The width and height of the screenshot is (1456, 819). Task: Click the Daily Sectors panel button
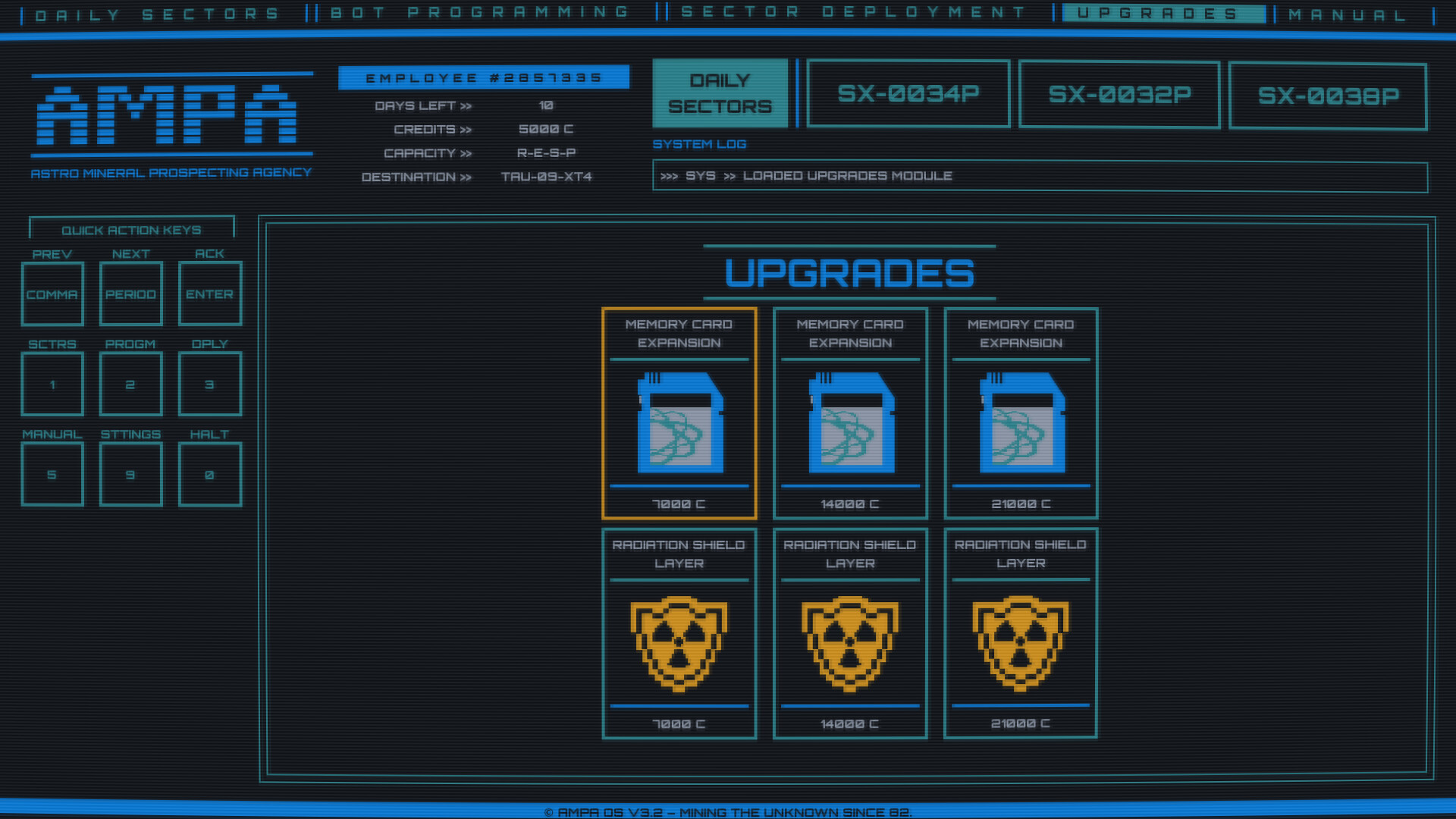(720, 92)
